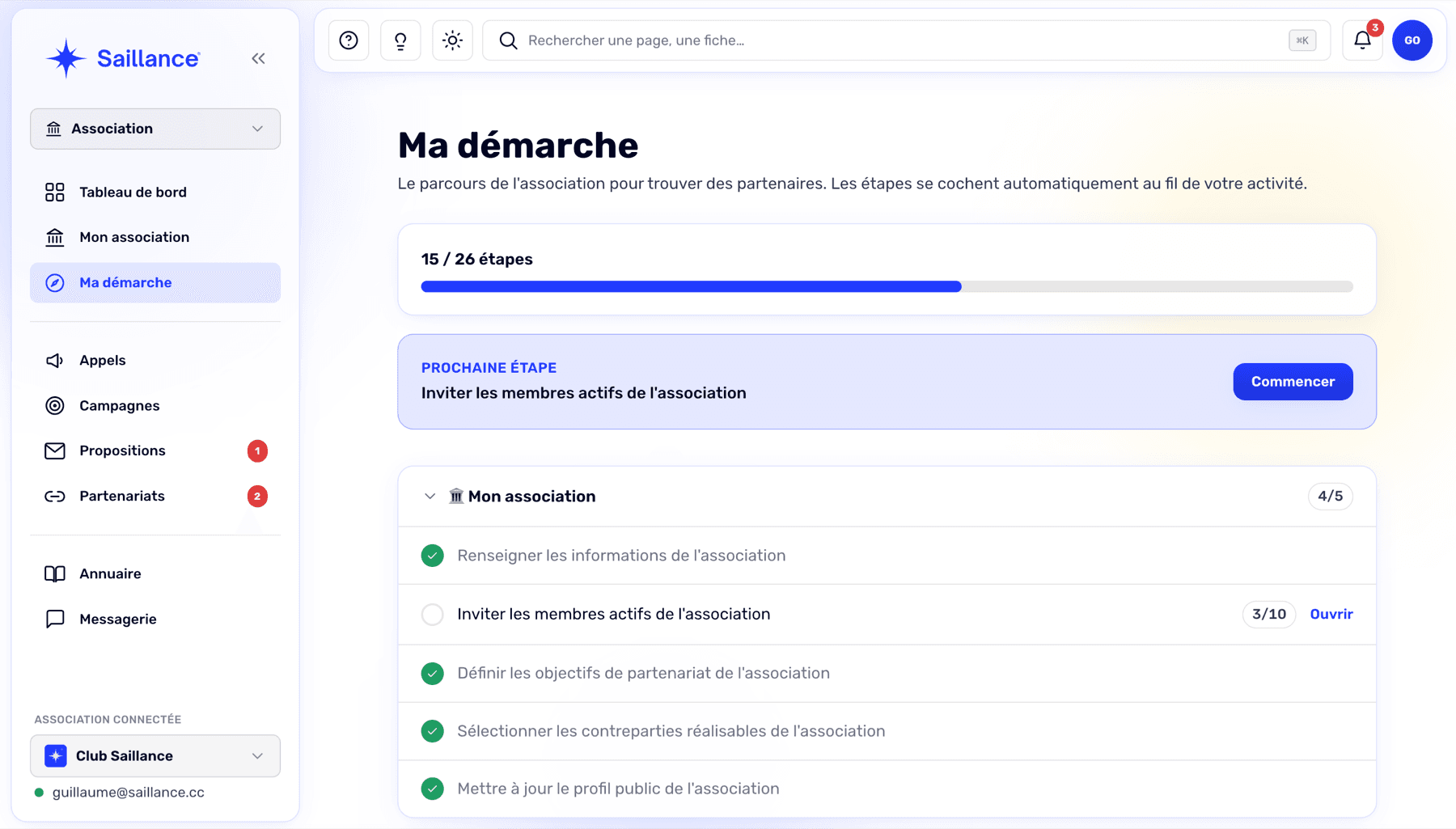Screen dimensions: 1456x829
Task: Click the Ma démarche compass icon
Action: coord(55,282)
